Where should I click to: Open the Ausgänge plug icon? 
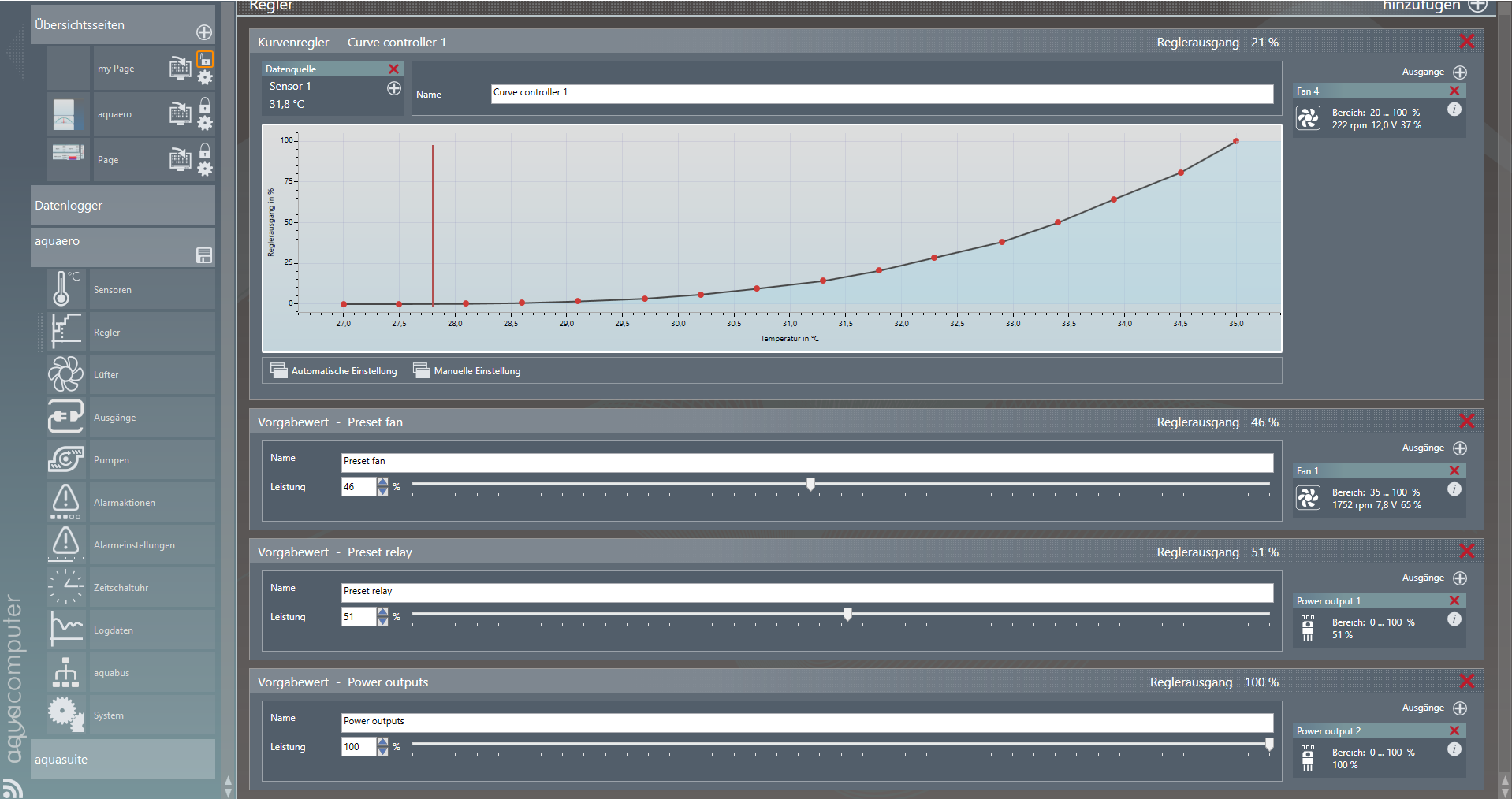pos(65,417)
